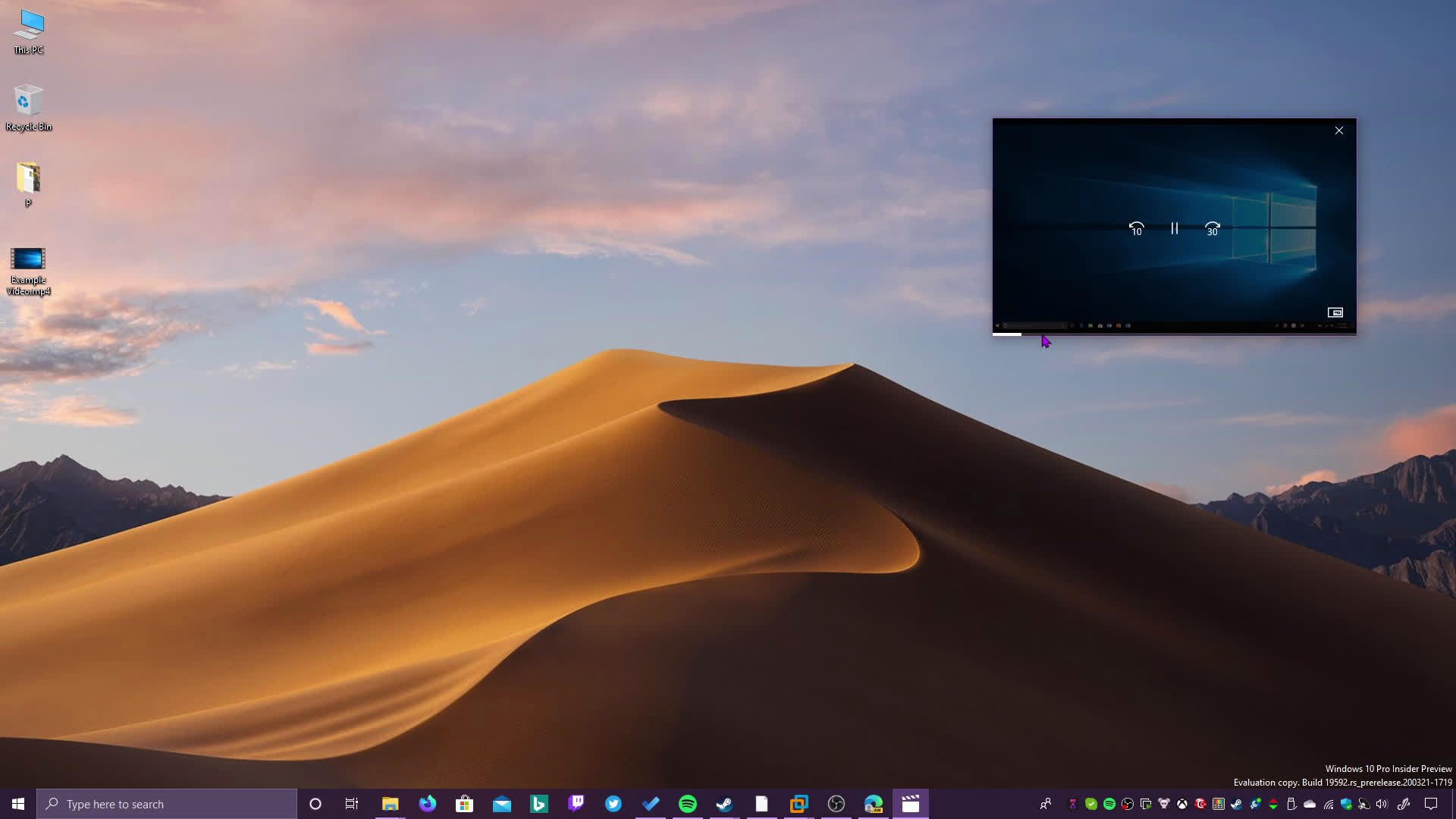
Task: Launch Steam from the taskbar
Action: 725,803
